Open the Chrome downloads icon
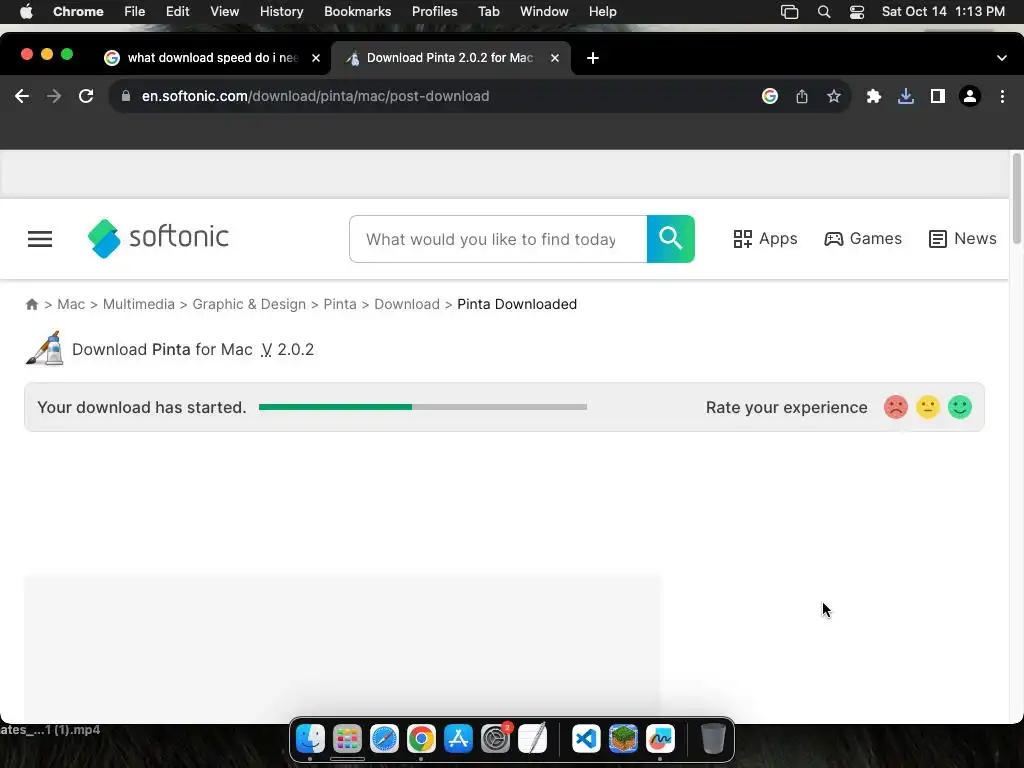The height and width of the screenshot is (768, 1024). click(905, 96)
